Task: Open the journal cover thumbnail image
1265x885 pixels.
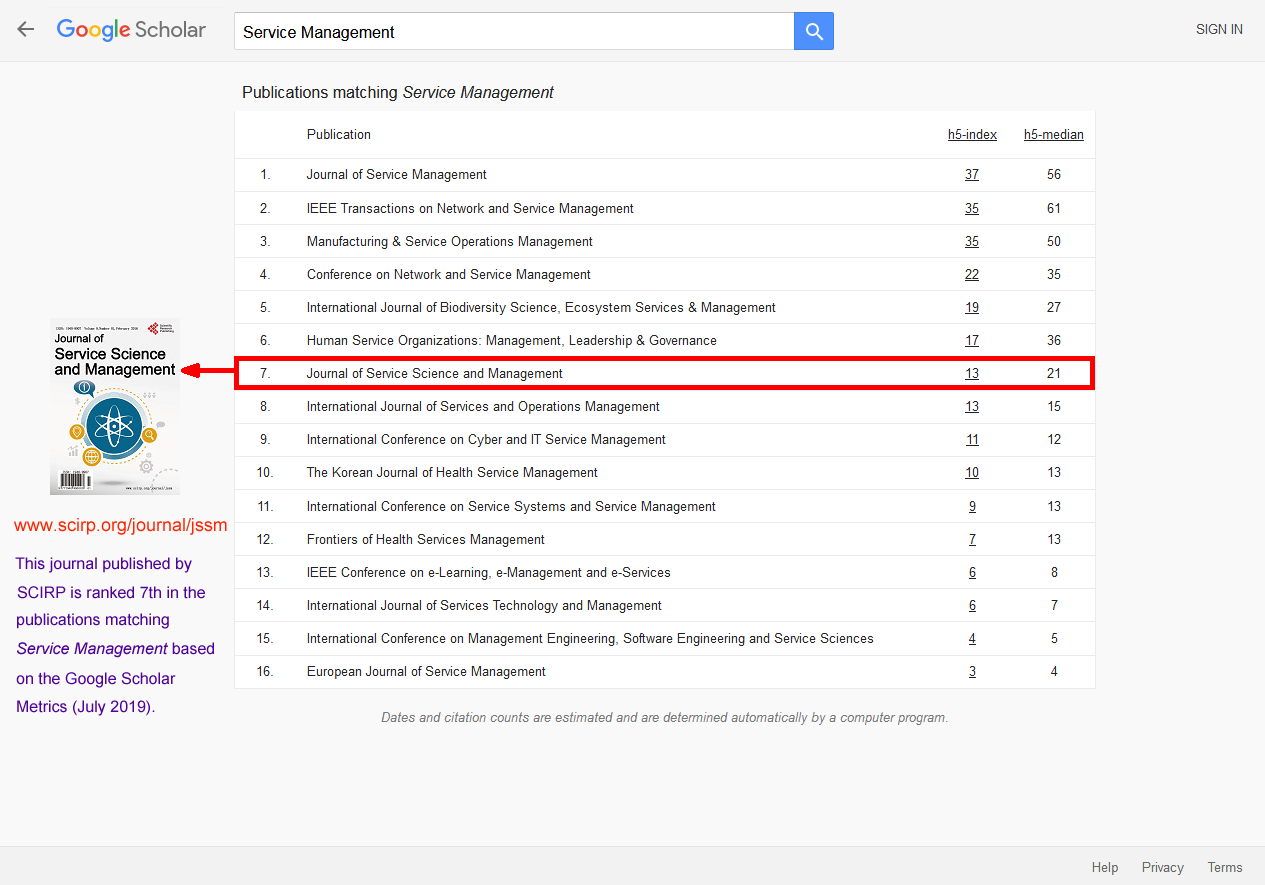Action: click(x=115, y=407)
